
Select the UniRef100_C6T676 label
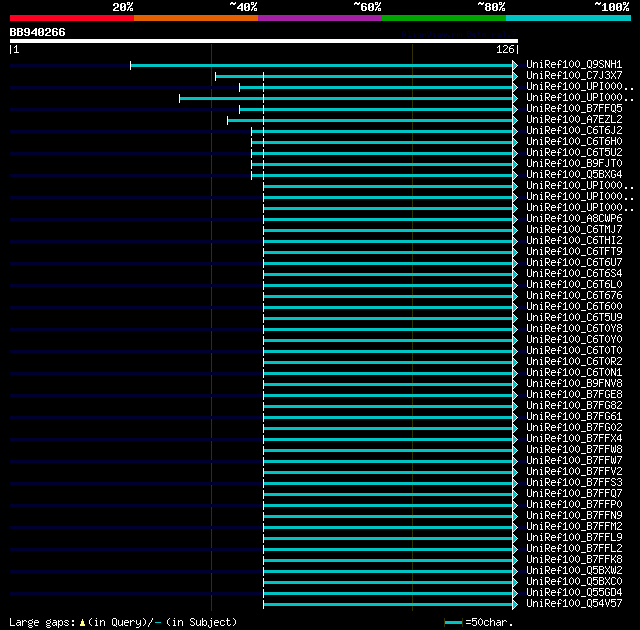click(x=574, y=295)
